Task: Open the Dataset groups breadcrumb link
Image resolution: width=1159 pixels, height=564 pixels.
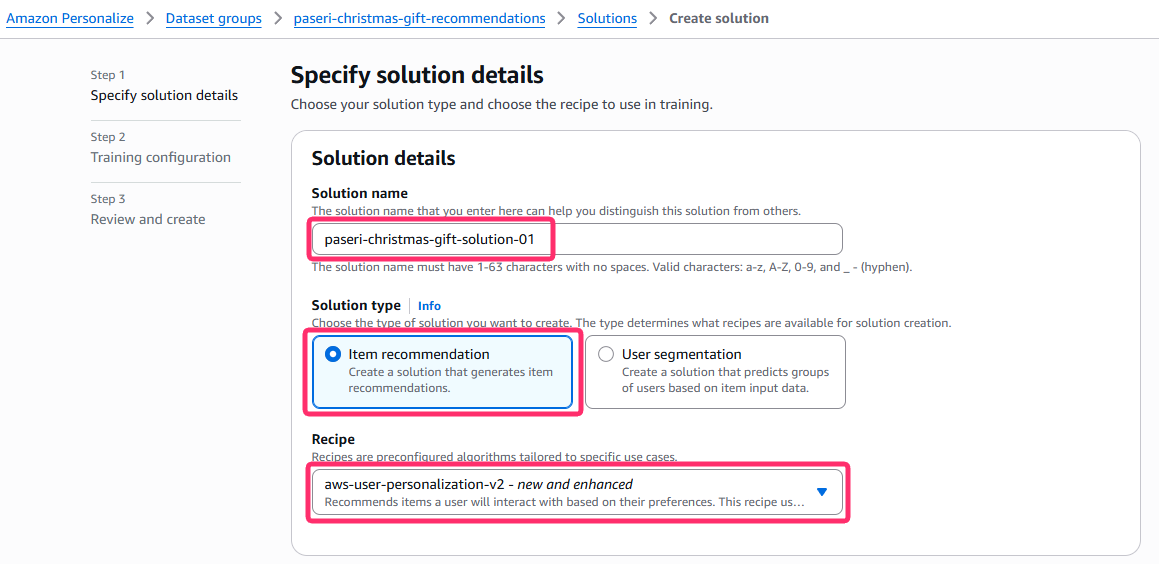Action: coord(213,19)
